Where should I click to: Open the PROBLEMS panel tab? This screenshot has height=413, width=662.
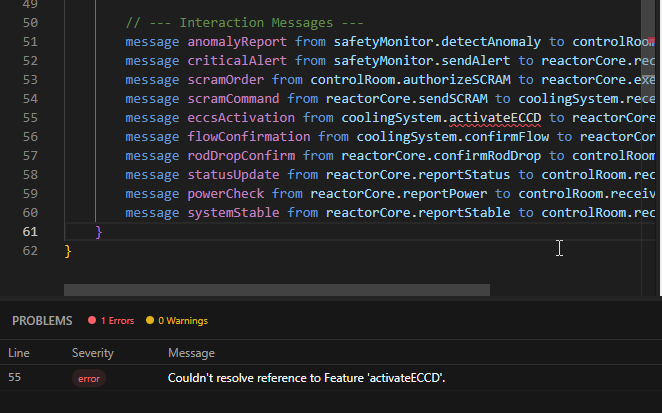[42, 321]
